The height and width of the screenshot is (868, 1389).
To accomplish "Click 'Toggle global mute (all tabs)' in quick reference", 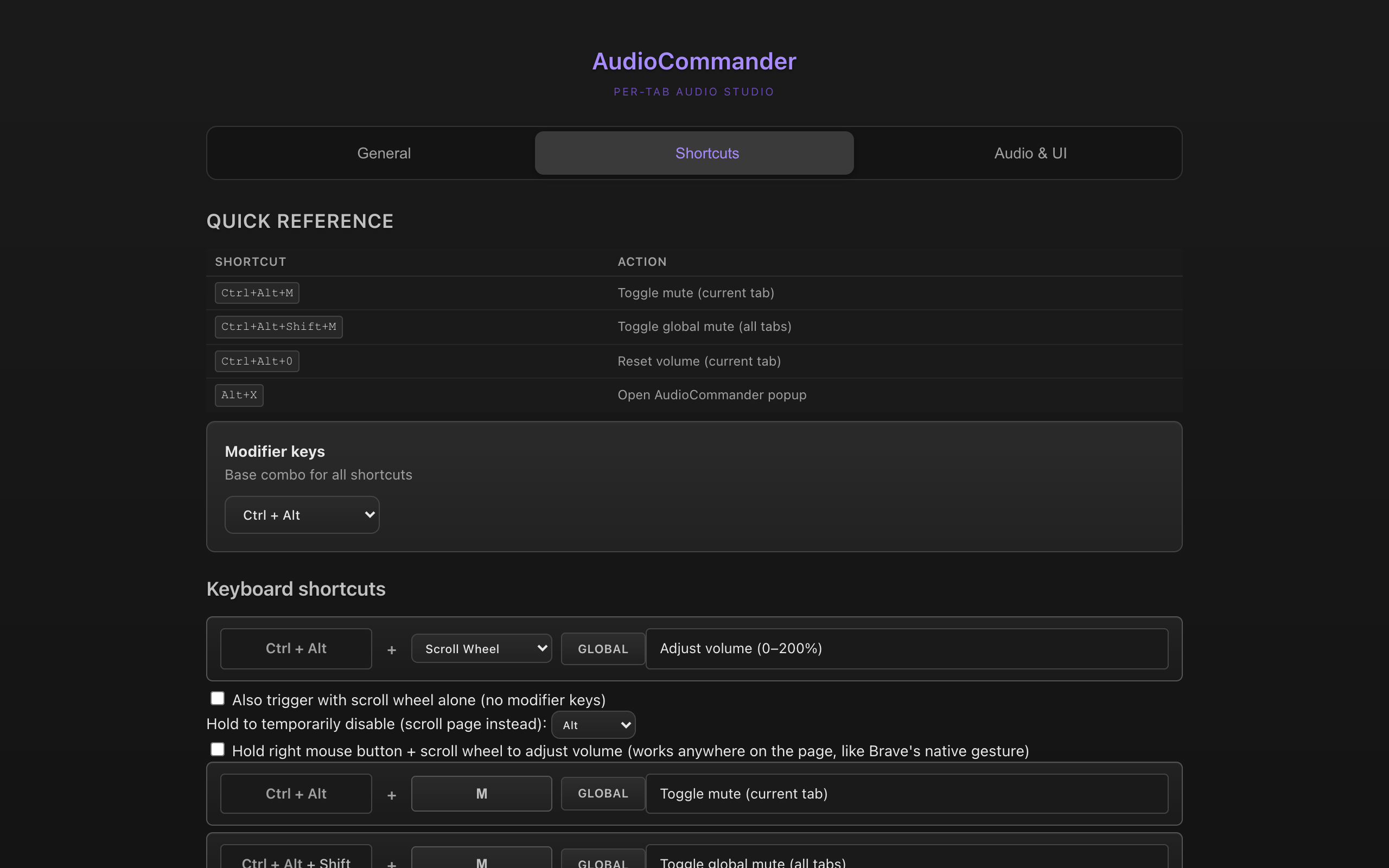I will click(x=704, y=327).
